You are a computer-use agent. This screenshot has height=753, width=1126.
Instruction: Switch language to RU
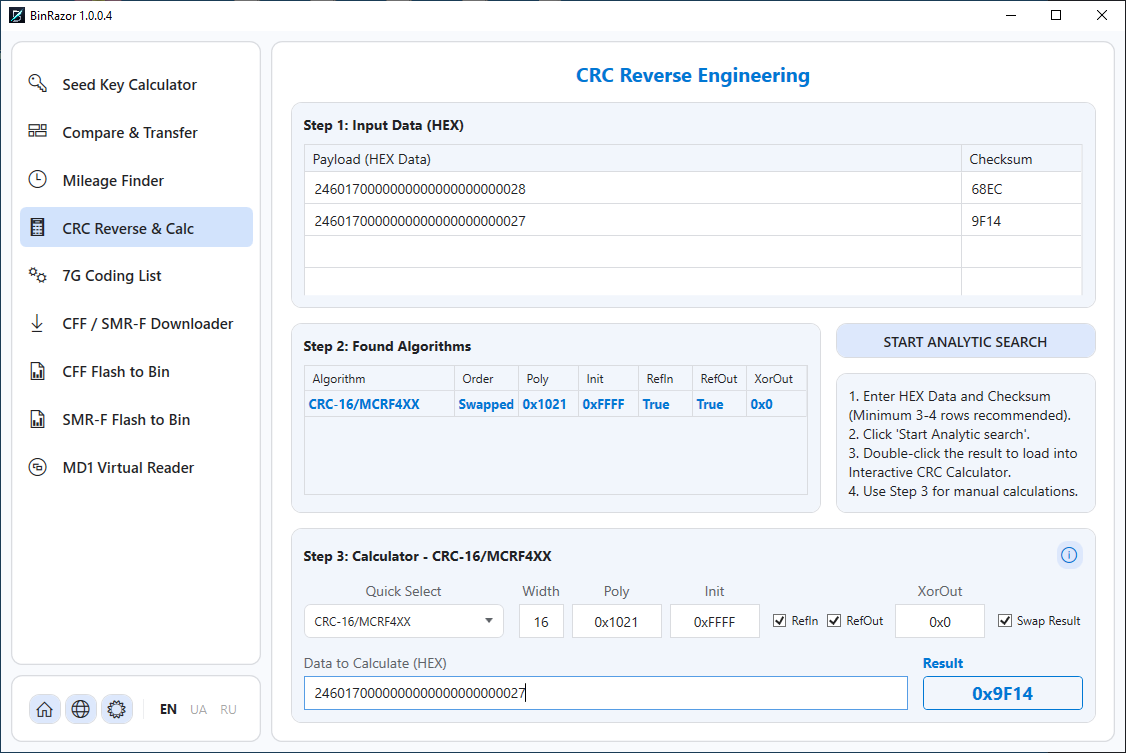228,709
